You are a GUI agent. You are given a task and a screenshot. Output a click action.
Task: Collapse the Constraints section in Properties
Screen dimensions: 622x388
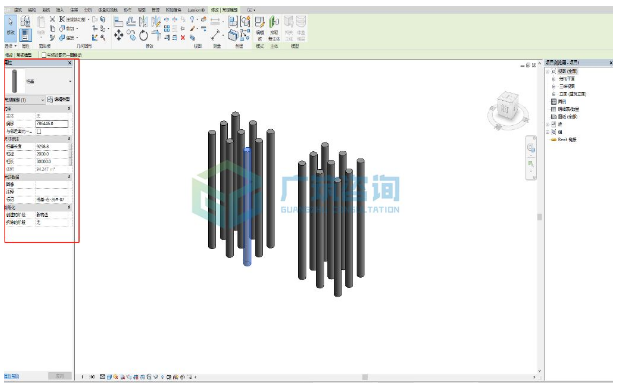(x=69, y=108)
